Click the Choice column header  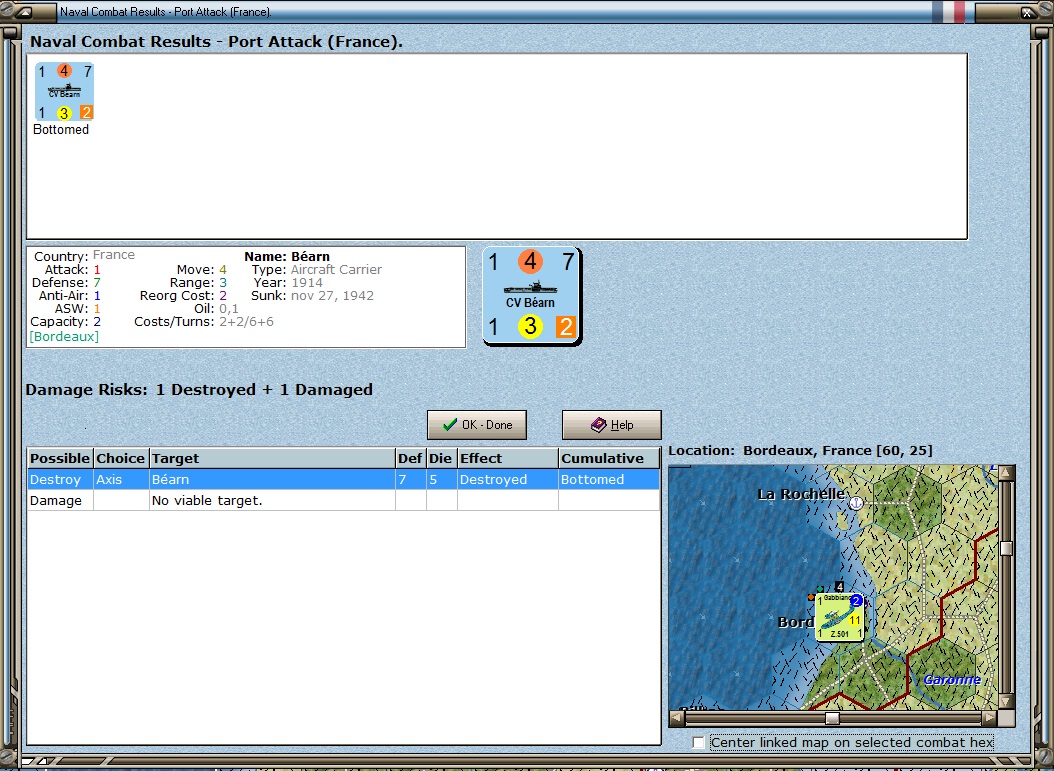click(x=120, y=458)
